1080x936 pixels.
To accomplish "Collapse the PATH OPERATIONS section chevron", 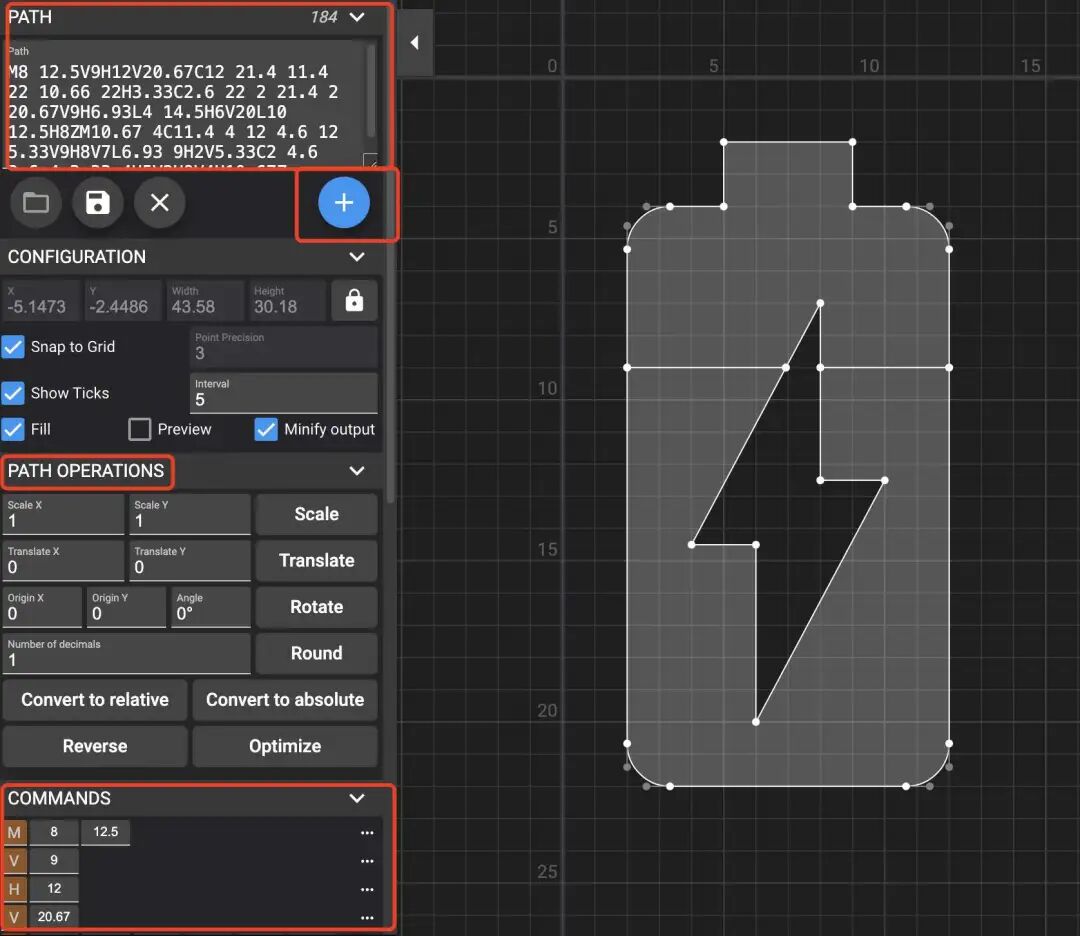I will (357, 471).
